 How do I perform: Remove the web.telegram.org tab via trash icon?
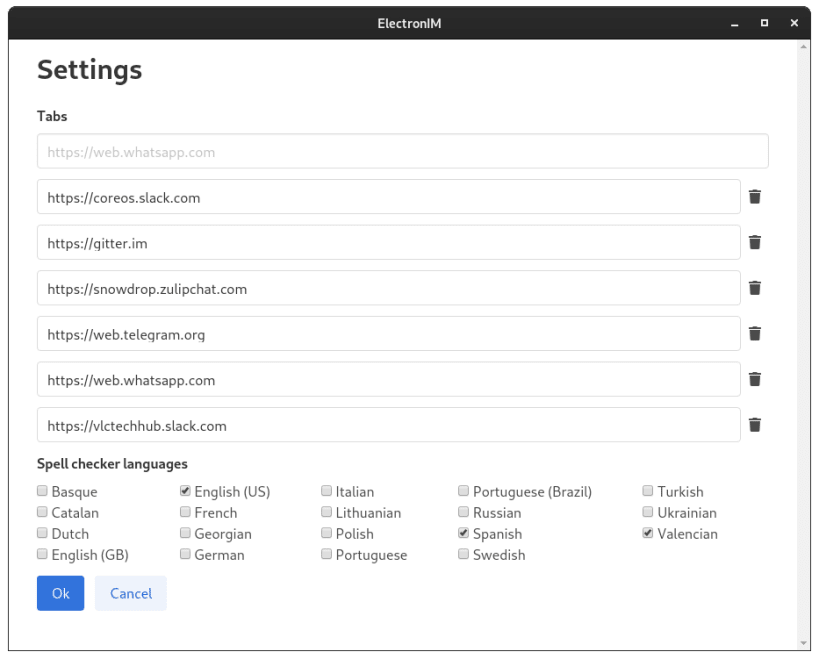[x=754, y=334]
